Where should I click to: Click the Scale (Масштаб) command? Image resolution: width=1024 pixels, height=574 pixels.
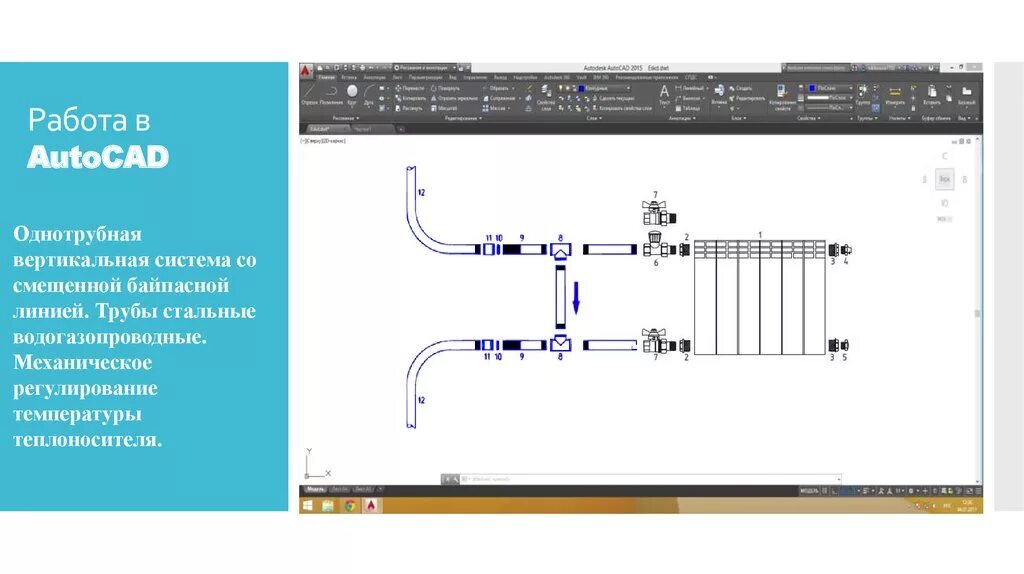(x=444, y=108)
